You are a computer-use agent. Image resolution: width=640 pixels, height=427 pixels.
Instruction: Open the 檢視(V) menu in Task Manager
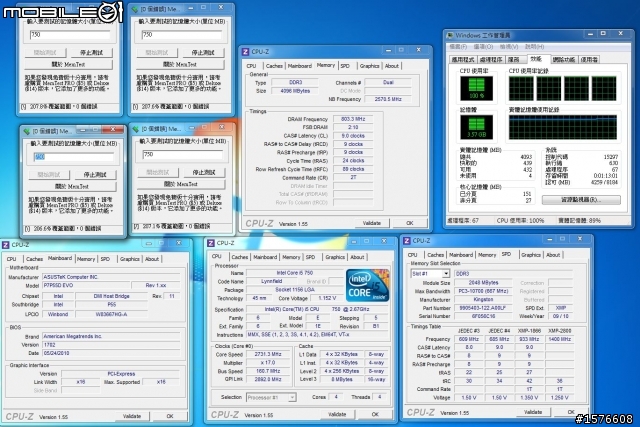pyautogui.click(x=509, y=47)
